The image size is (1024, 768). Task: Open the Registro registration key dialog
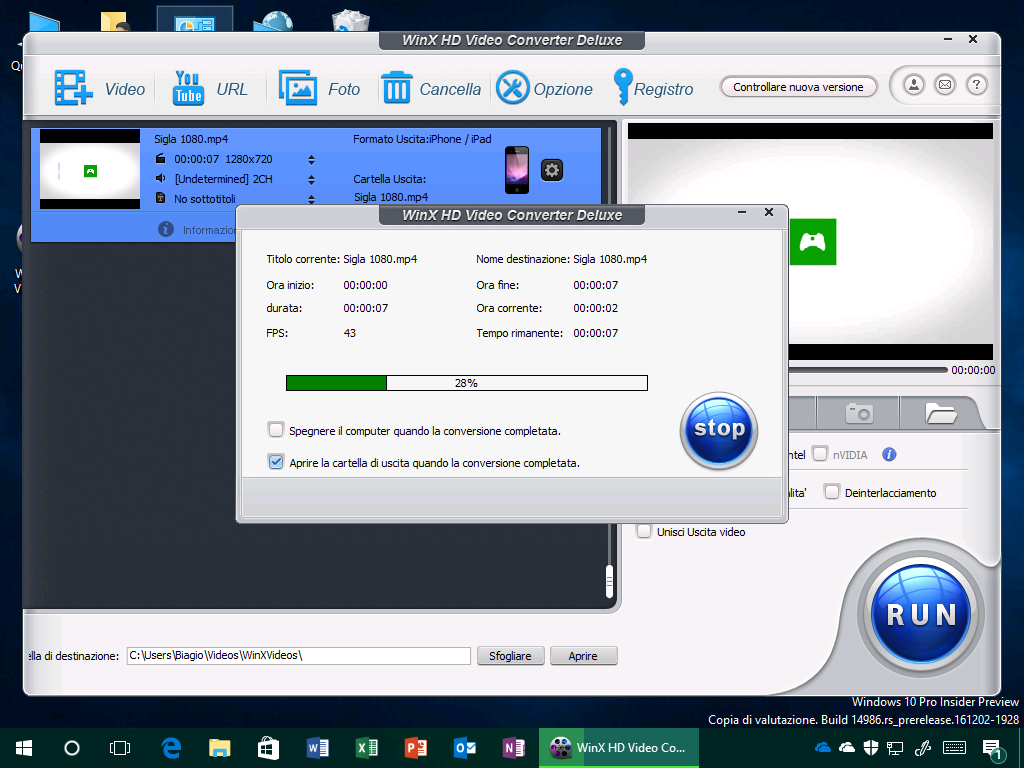pyautogui.click(x=653, y=88)
